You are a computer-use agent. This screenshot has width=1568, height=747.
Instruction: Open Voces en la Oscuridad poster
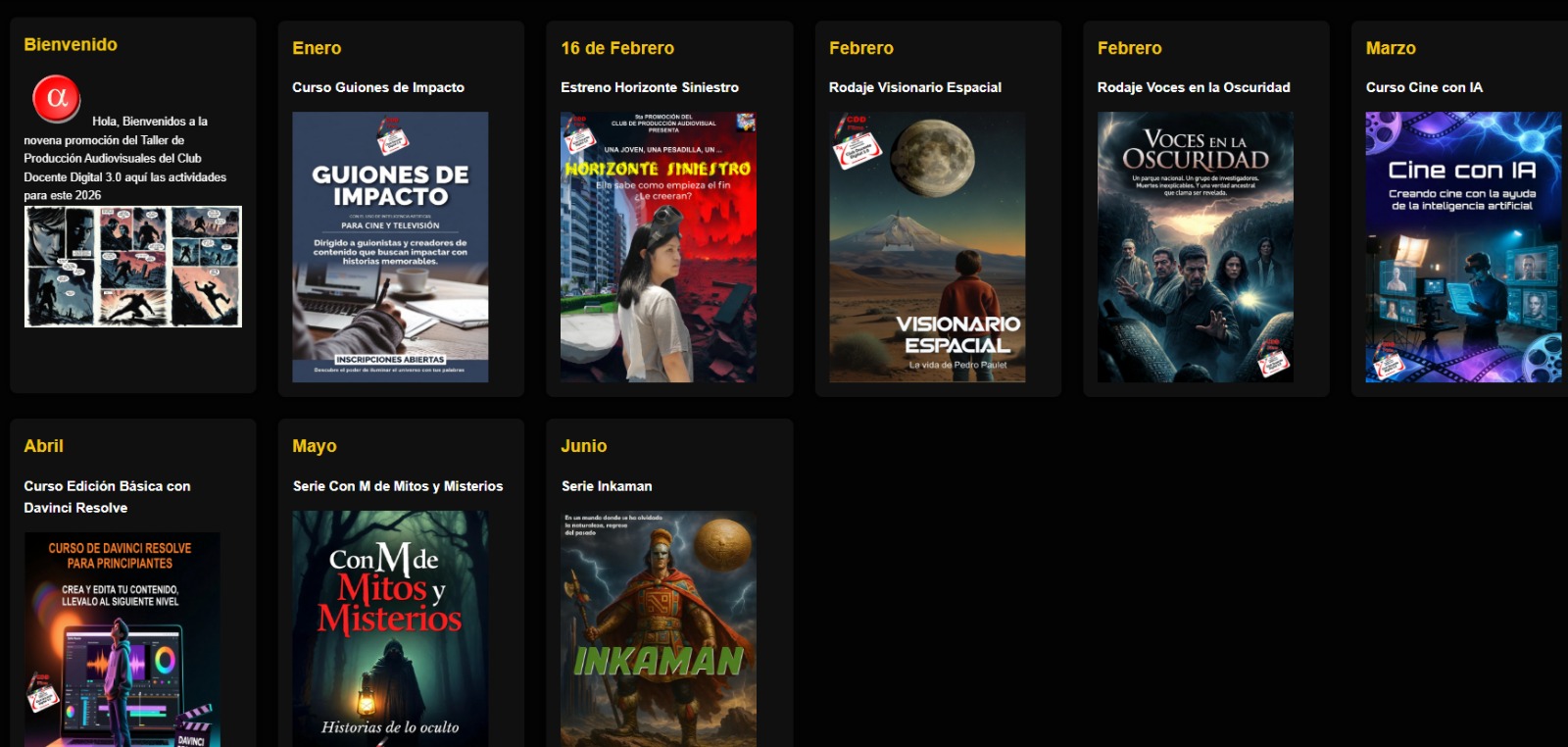[1195, 247]
